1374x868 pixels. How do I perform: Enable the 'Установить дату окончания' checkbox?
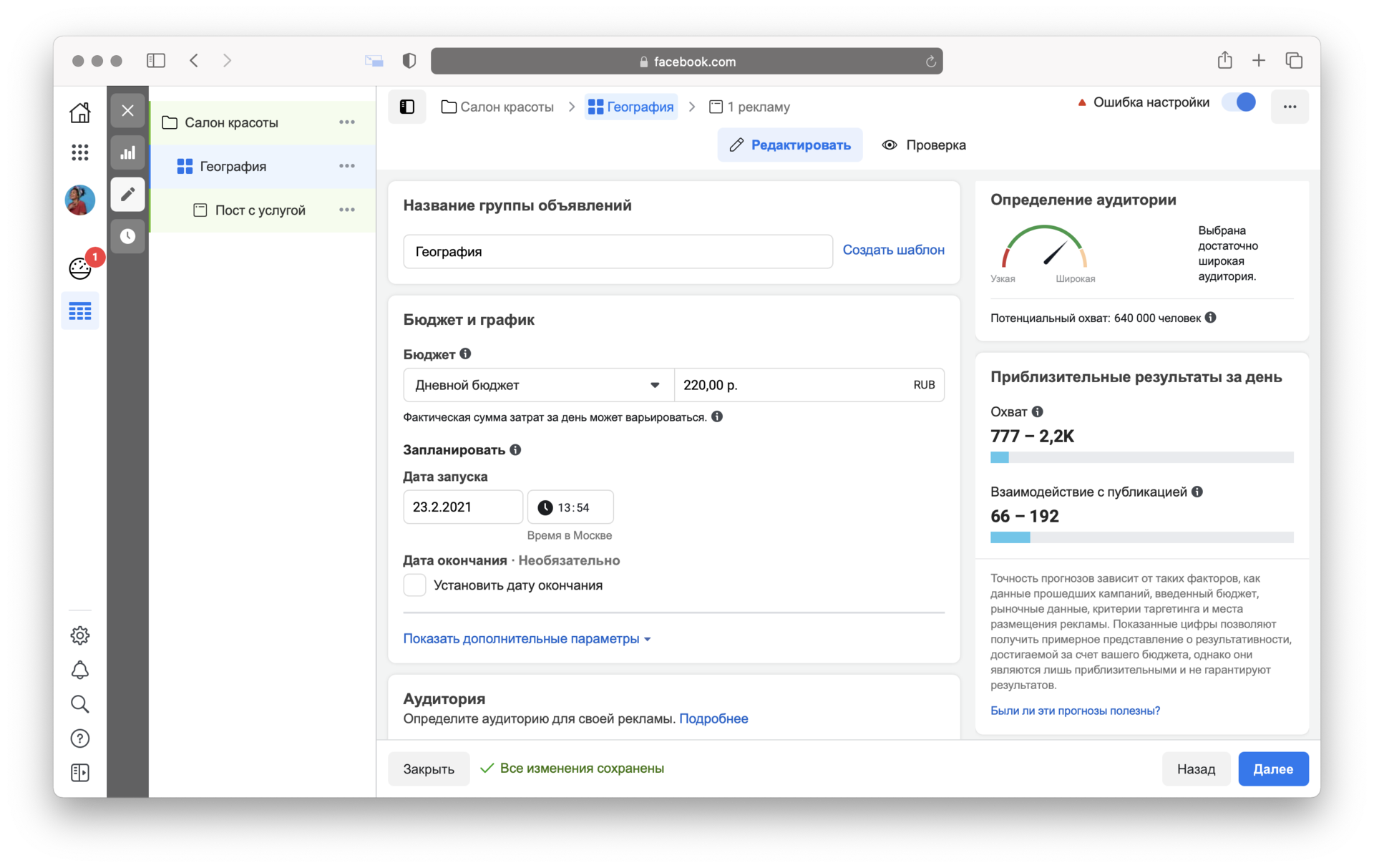[x=414, y=585]
